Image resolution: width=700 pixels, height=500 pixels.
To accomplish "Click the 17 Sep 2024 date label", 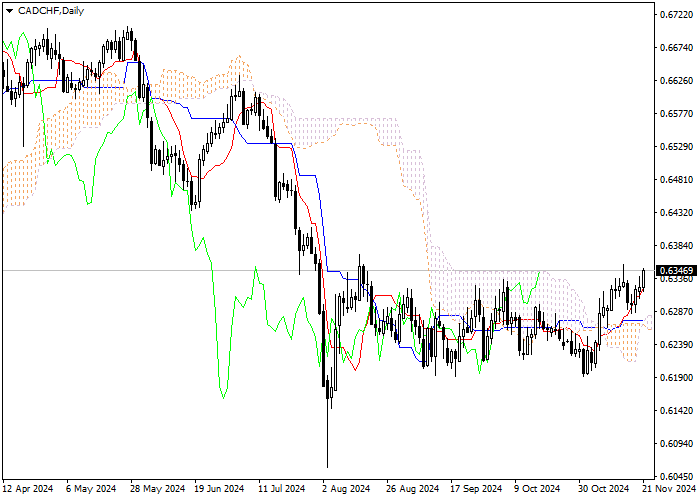I will pos(476,489).
